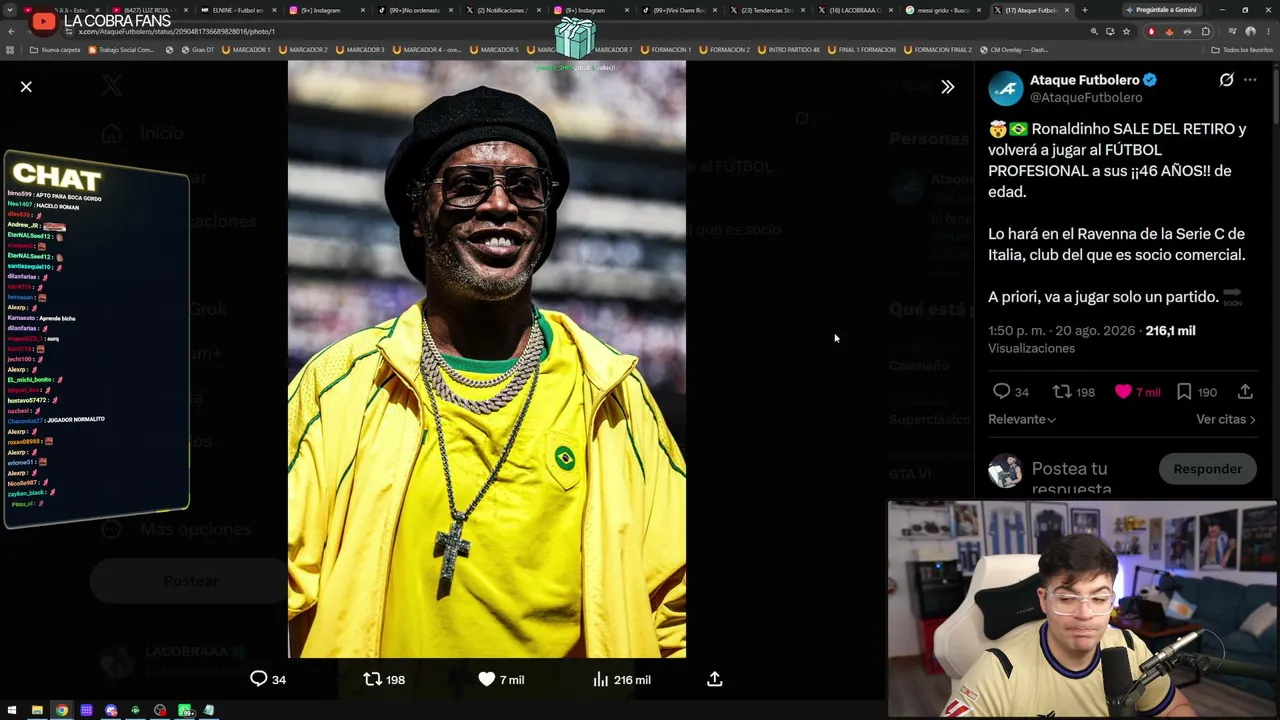Open the Nueva carpeta bookmarks folder
1280x720 pixels.
point(55,50)
